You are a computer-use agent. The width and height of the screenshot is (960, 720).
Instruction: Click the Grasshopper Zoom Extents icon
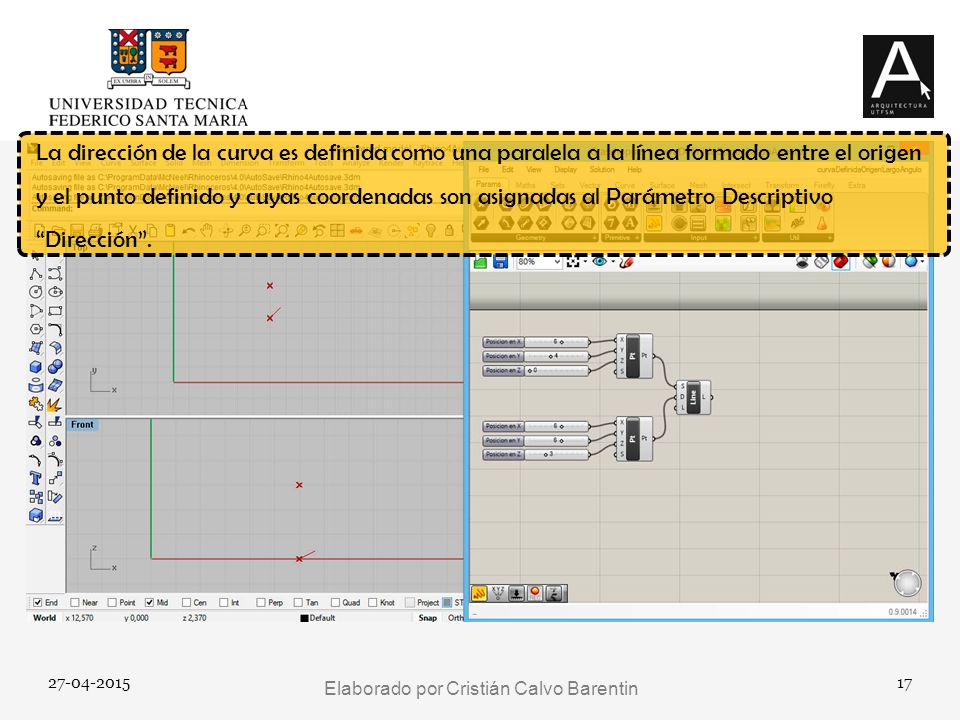click(x=573, y=261)
